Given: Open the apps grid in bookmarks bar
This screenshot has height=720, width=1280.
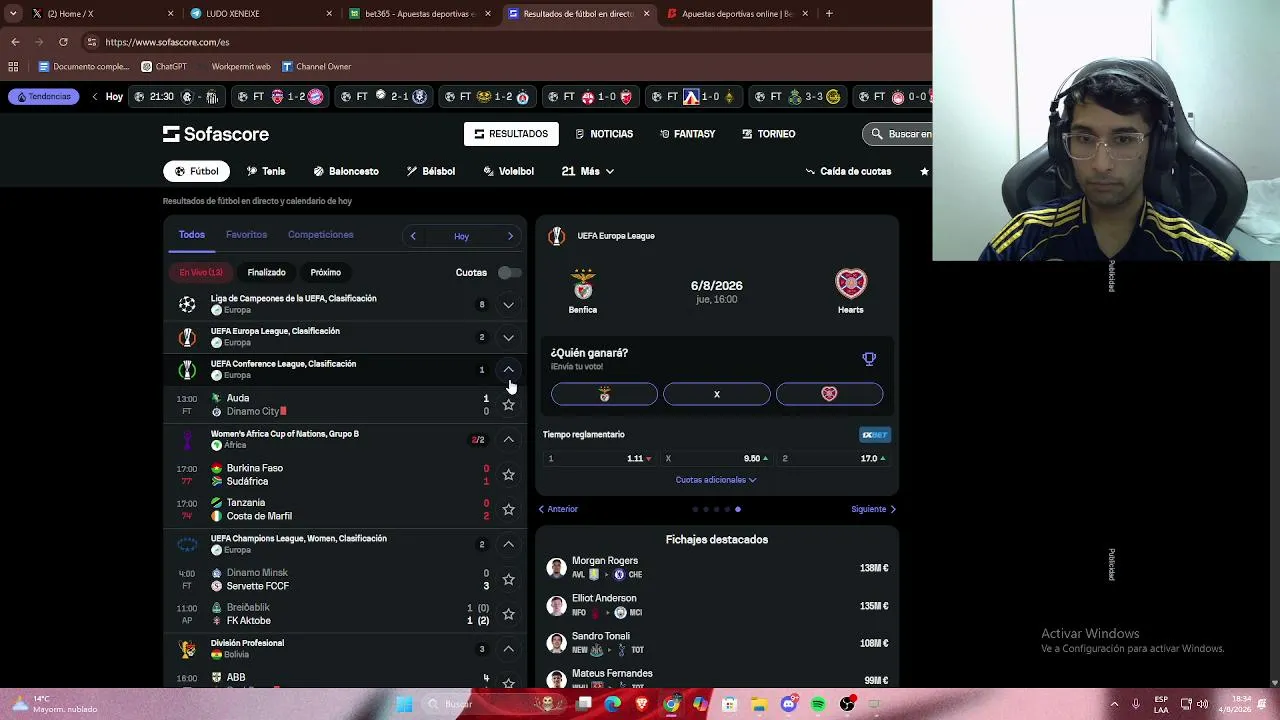Looking at the screenshot, I should pyautogui.click(x=13, y=67).
